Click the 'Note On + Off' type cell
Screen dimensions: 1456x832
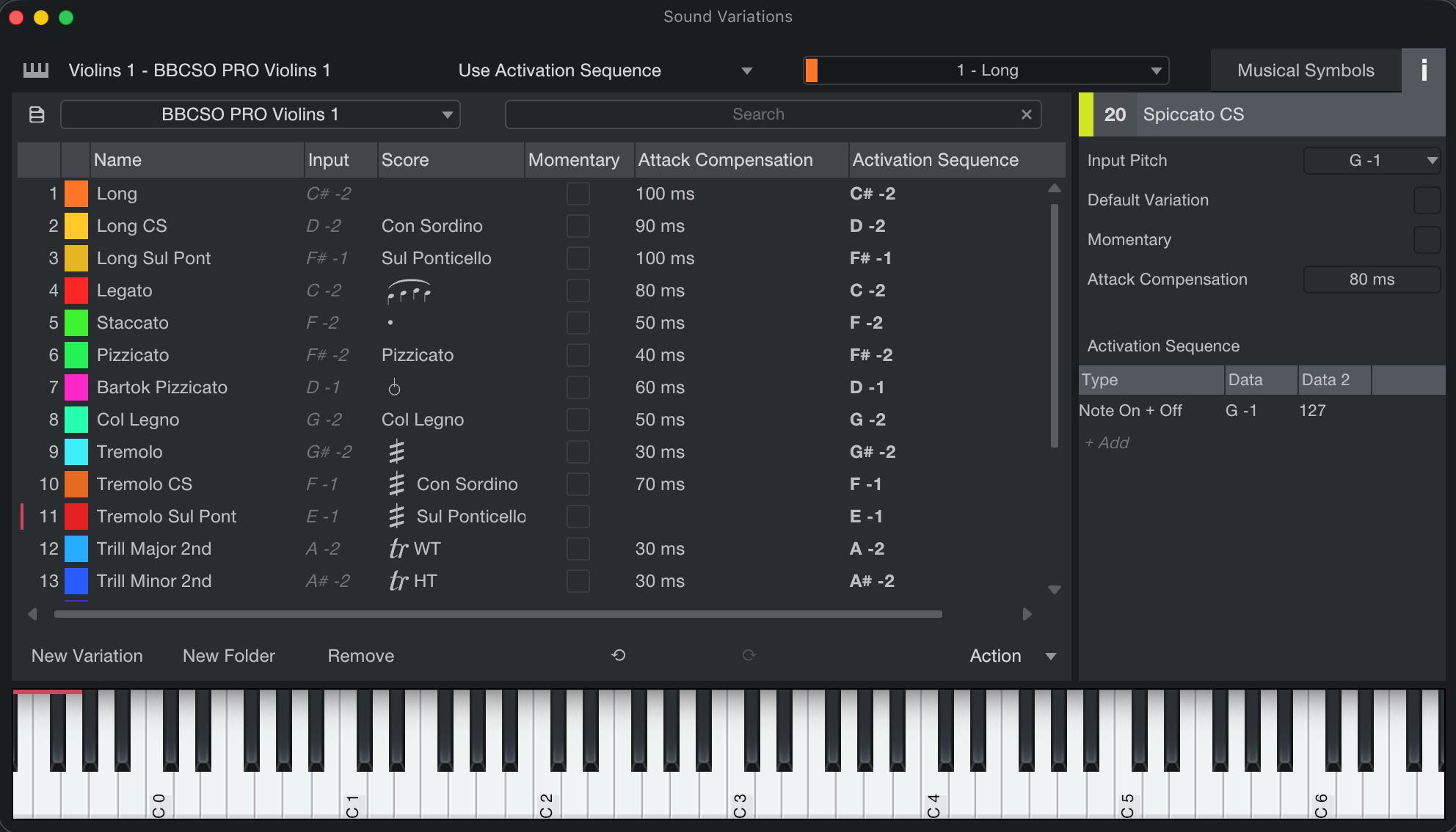(x=1131, y=411)
